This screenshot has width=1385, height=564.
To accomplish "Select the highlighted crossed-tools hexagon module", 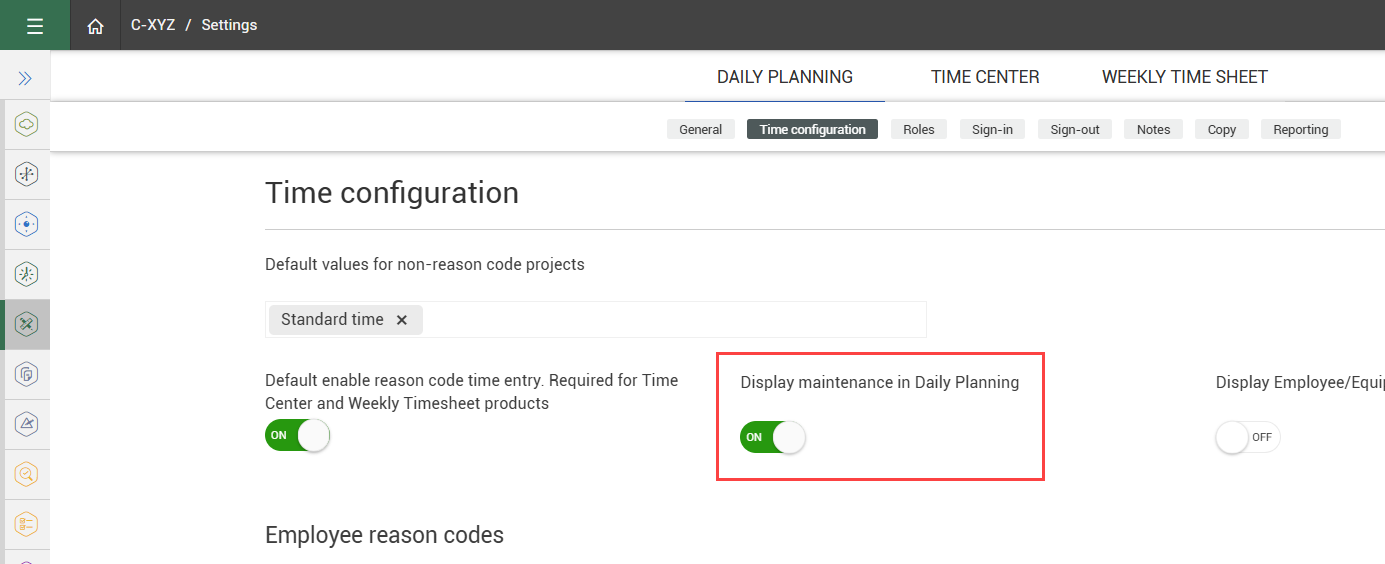I will coord(27,324).
